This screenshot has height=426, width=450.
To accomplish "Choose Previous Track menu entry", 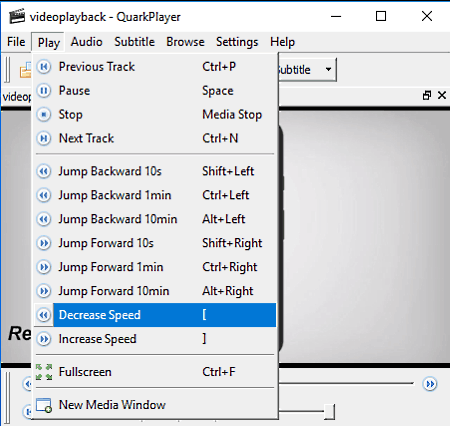I will click(x=155, y=67).
